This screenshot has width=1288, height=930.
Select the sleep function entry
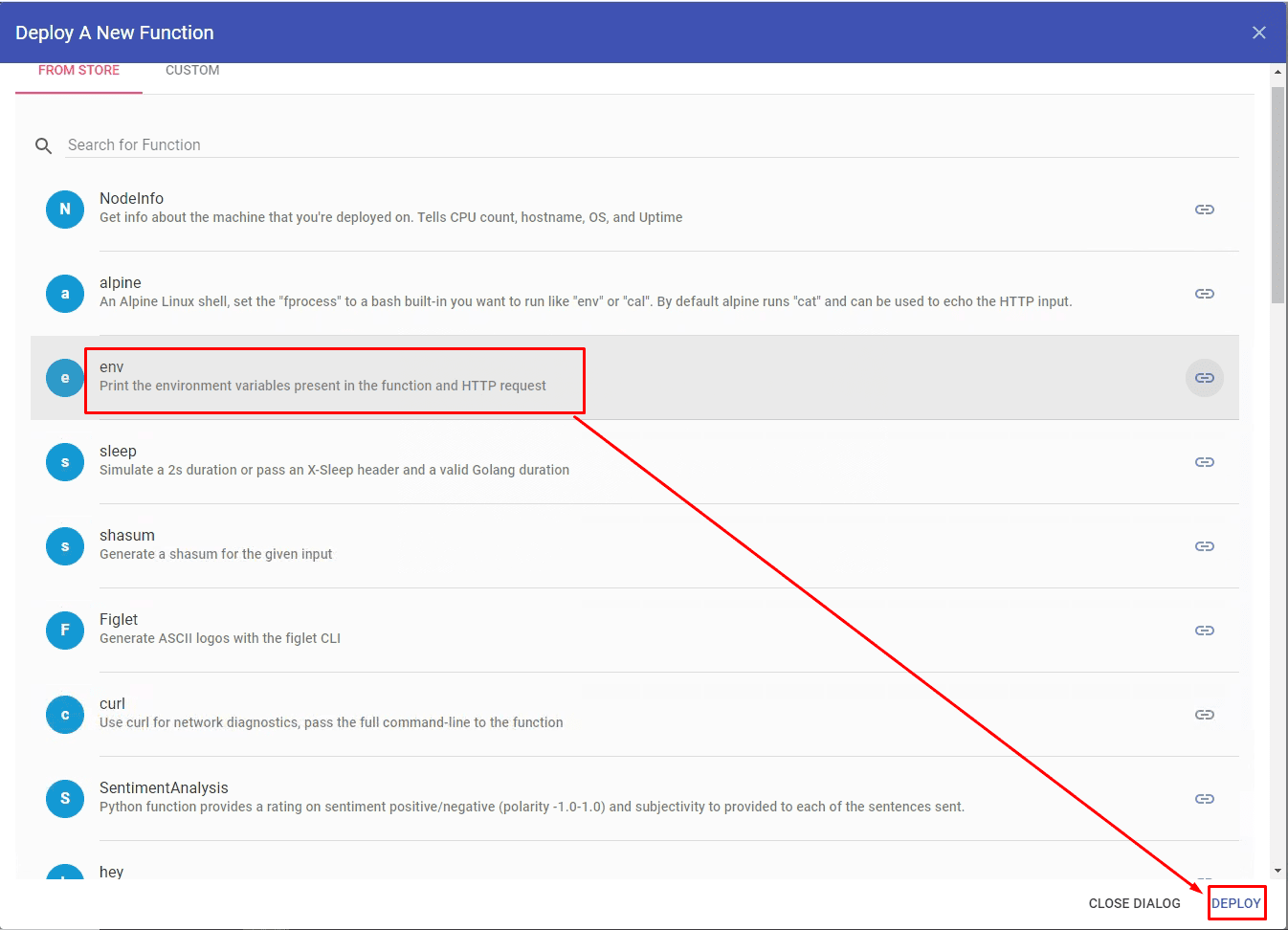[x=634, y=462]
